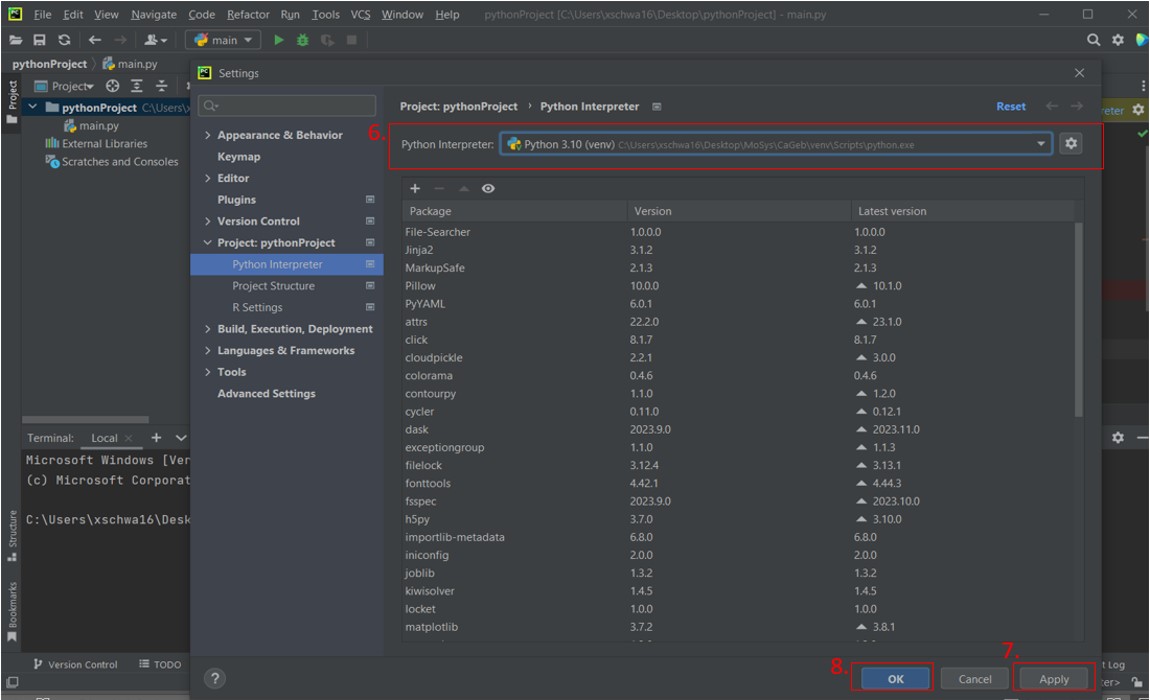Open the Bookmarks side panel

(x=12, y=611)
